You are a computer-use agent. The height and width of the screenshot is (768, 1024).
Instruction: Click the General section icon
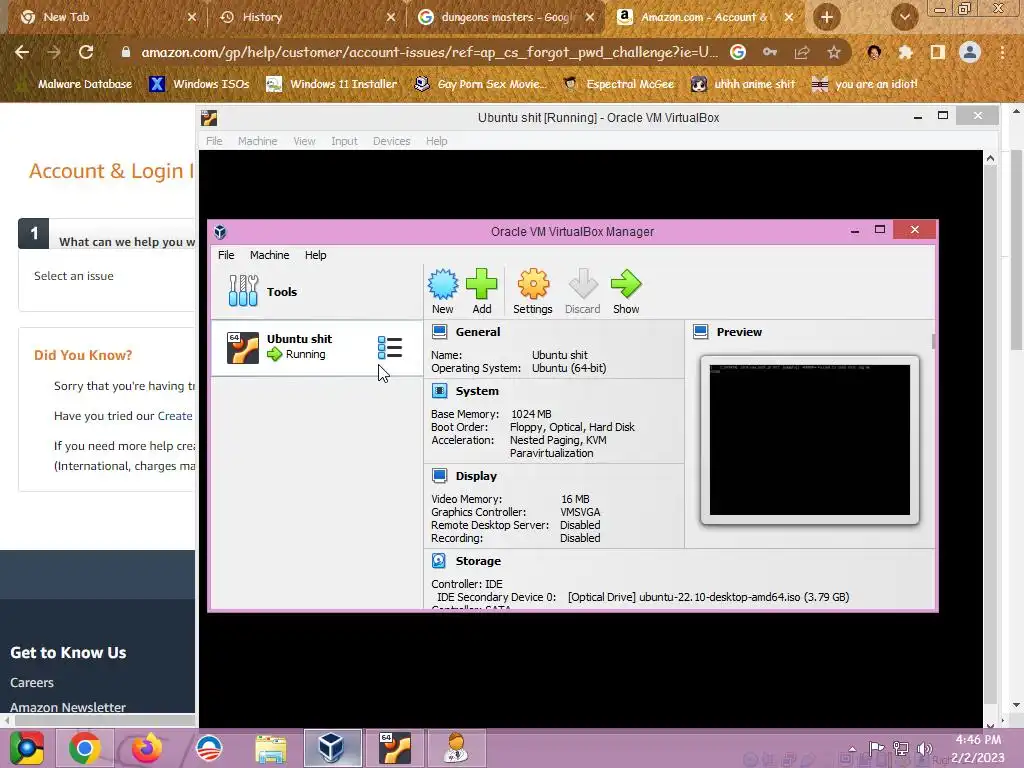(x=440, y=332)
